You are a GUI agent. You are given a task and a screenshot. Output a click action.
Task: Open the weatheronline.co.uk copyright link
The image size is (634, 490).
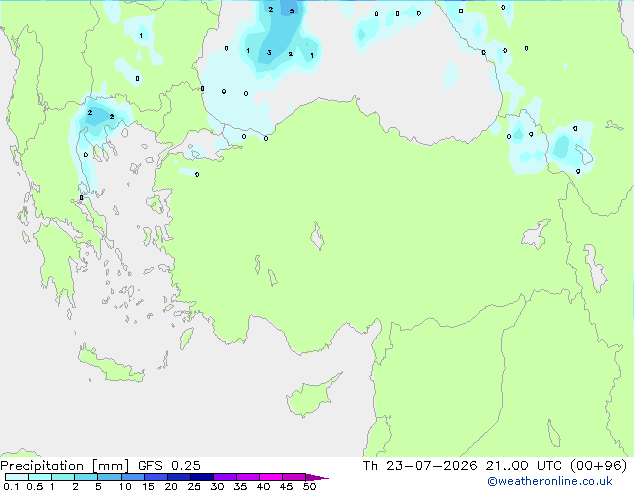coord(550,481)
